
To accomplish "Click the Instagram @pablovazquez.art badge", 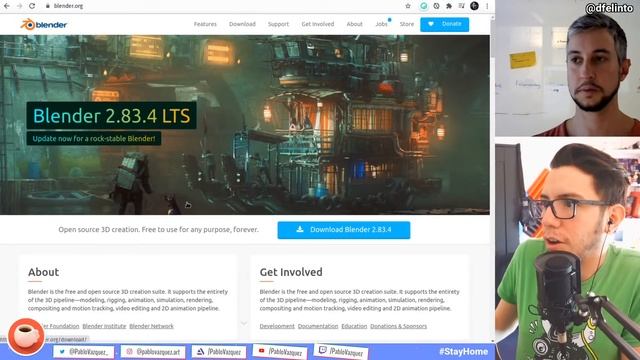I will 153,352.
